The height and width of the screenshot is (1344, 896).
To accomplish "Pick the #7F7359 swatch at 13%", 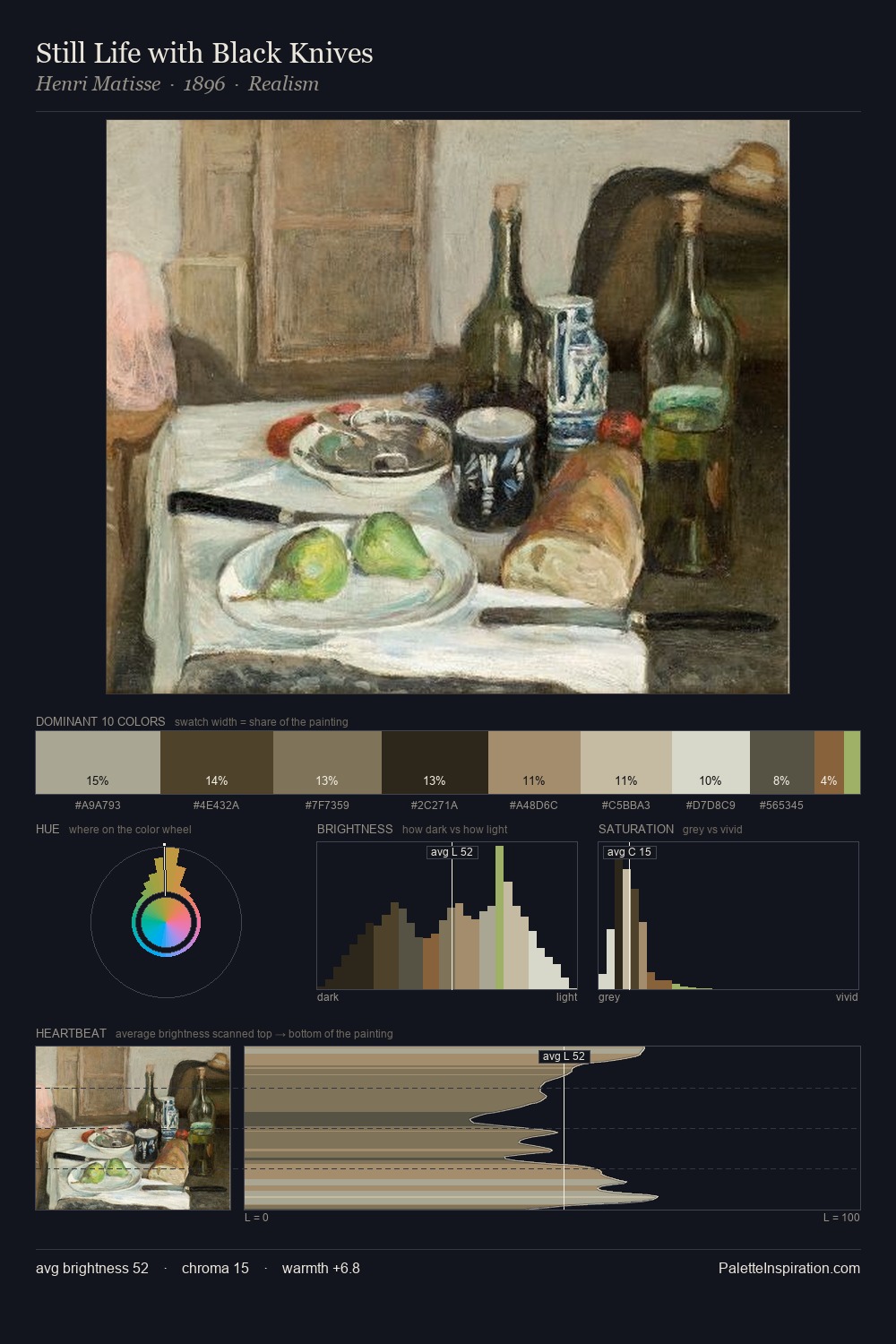I will click(327, 762).
